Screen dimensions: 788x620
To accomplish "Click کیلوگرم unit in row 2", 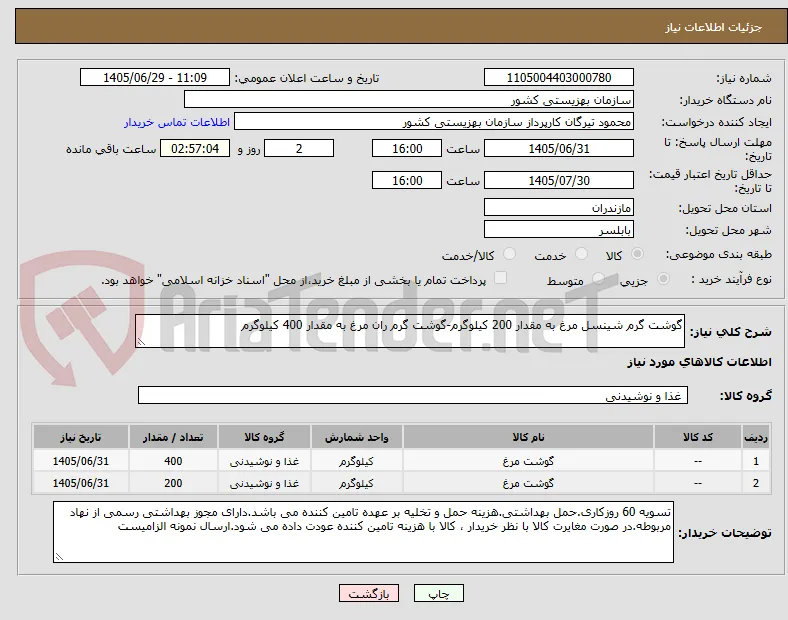I will [x=356, y=483].
